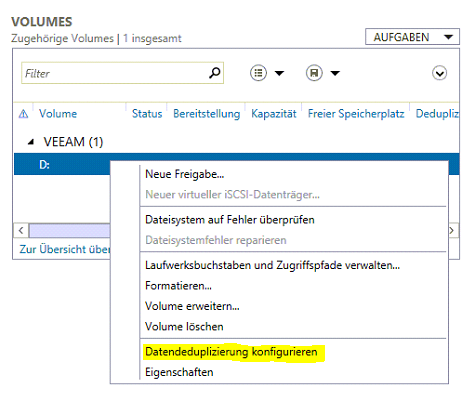Click the save query disk icon
Viewport: 467px width, 393px height.
314,73
